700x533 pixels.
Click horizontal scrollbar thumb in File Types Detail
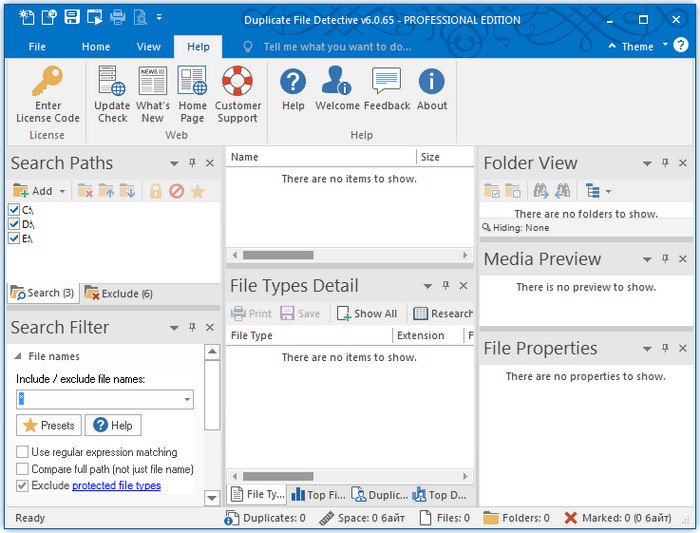point(278,476)
